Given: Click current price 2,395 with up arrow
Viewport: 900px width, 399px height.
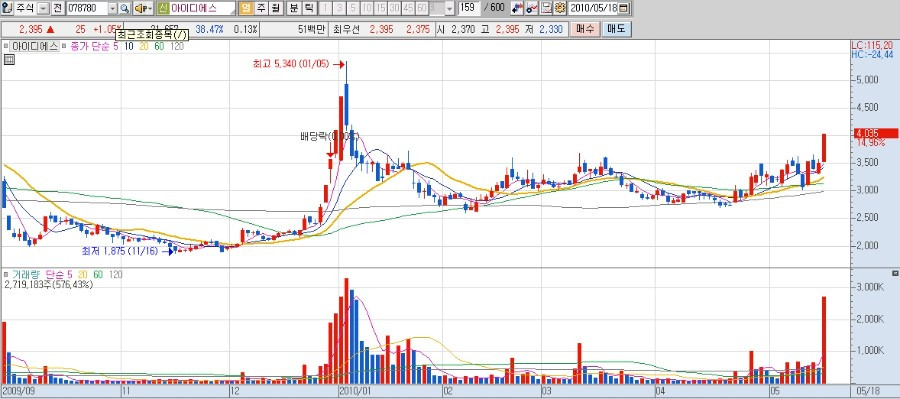Looking at the screenshot, I should (37, 29).
